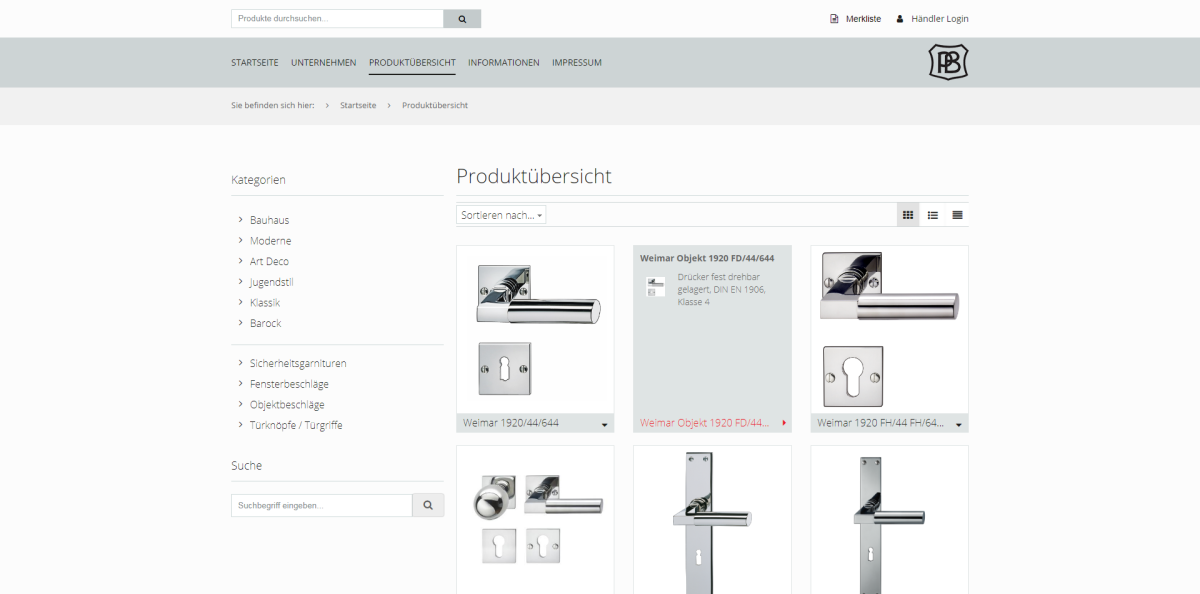
Task: Open the Merkliste link
Action: coord(863,19)
